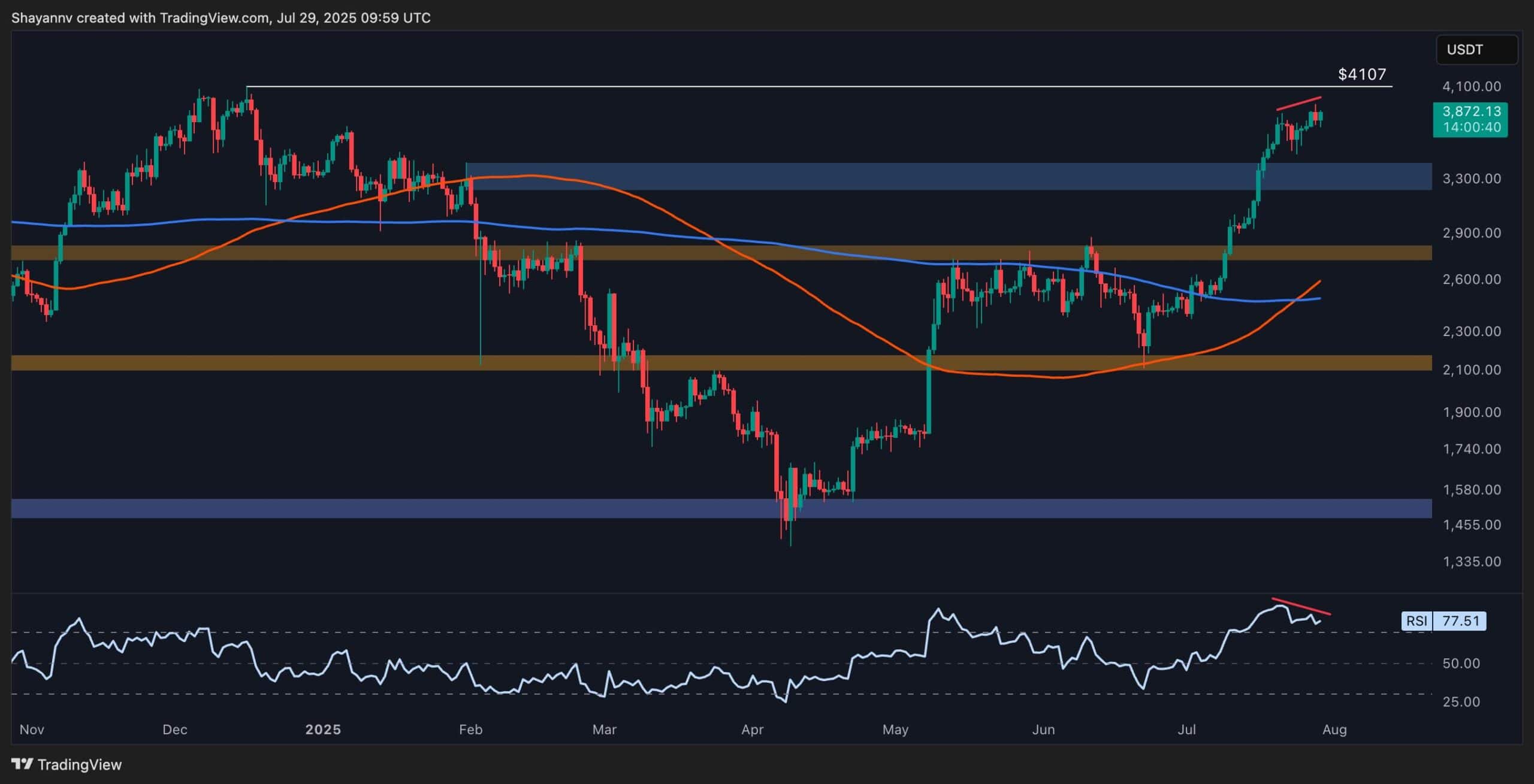Screen dimensions: 1534x784
Task: Expand the Nov label on the time axis
Action: pos(33,729)
